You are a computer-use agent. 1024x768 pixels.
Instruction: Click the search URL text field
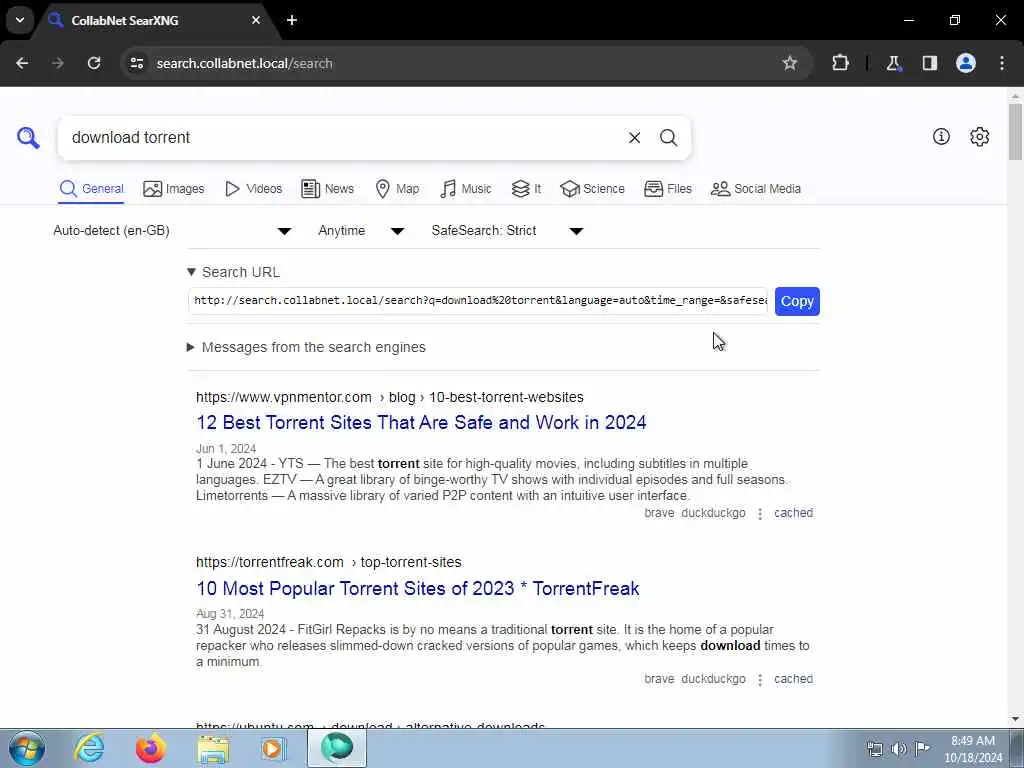478,301
